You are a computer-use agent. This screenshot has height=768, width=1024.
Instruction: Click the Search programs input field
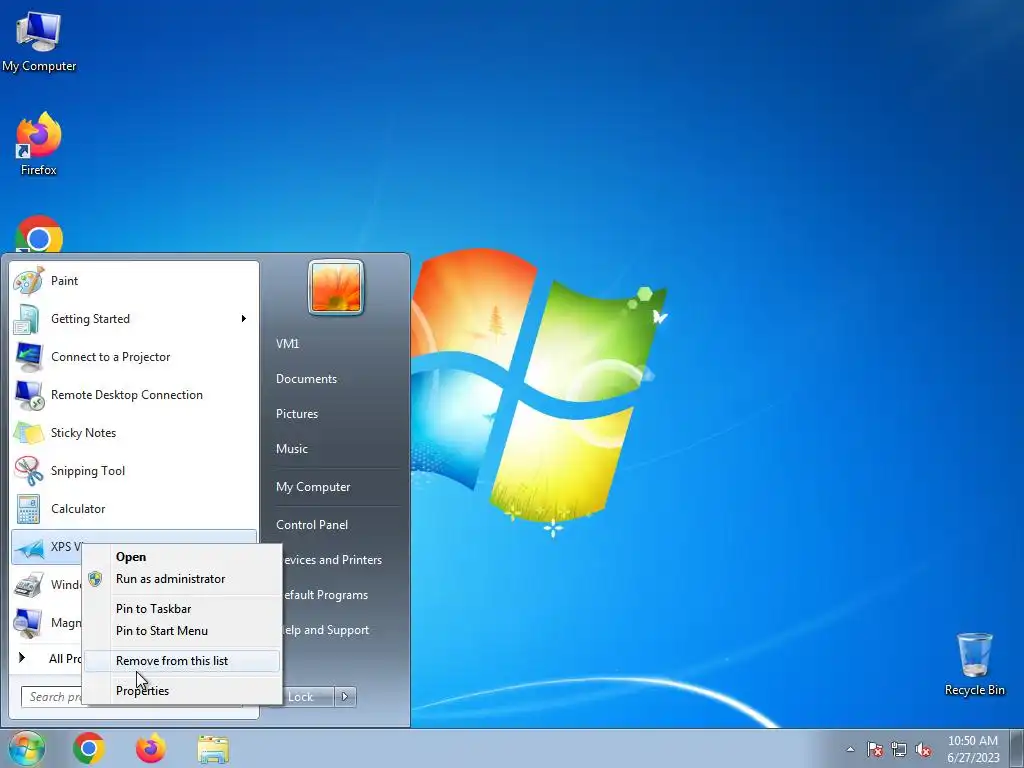52,697
